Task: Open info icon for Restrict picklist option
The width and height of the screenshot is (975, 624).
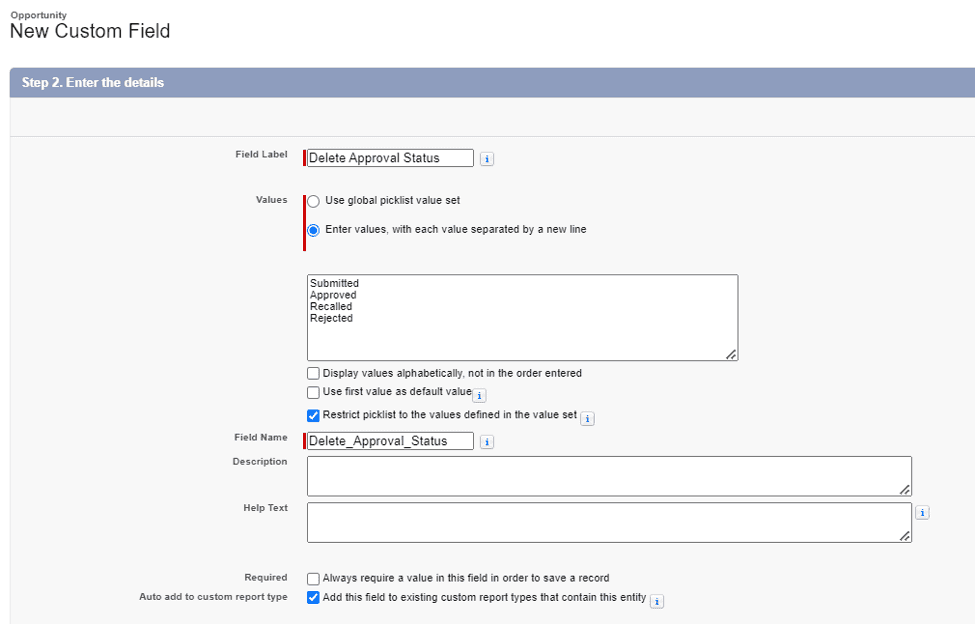Action: coord(588,419)
